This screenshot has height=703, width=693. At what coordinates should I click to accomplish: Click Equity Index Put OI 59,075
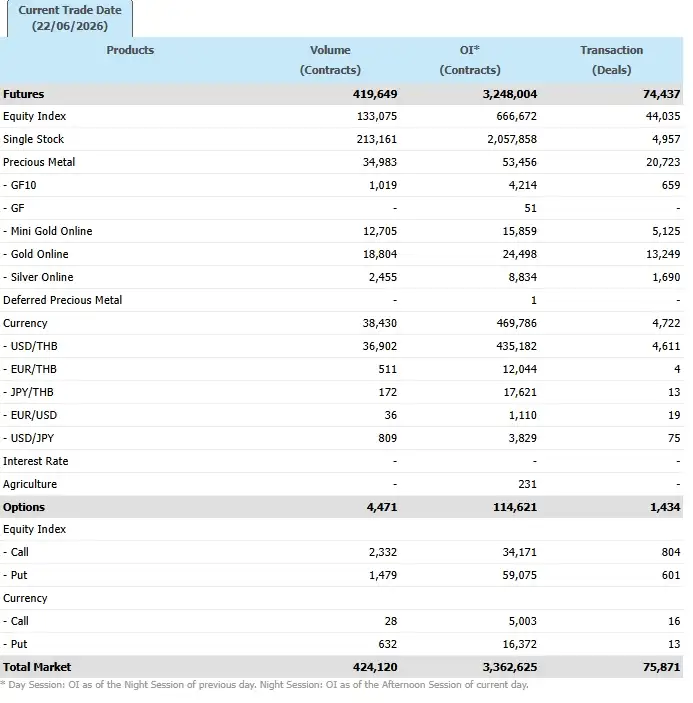point(520,575)
